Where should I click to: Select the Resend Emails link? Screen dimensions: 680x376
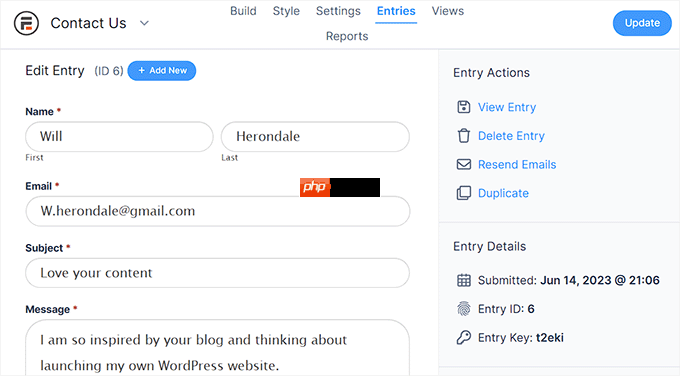coord(517,164)
